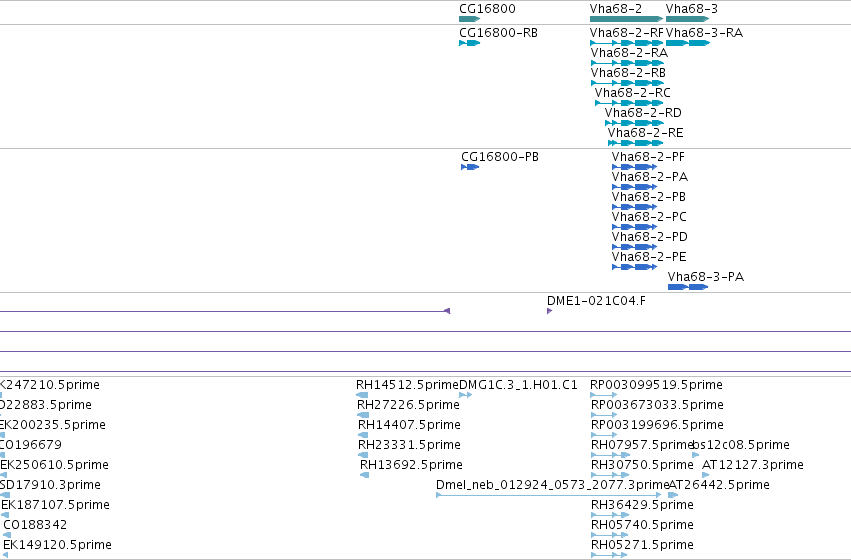Click the RH05740.5prime EST label
Screen dimensions: 851x560
[x=642, y=525]
